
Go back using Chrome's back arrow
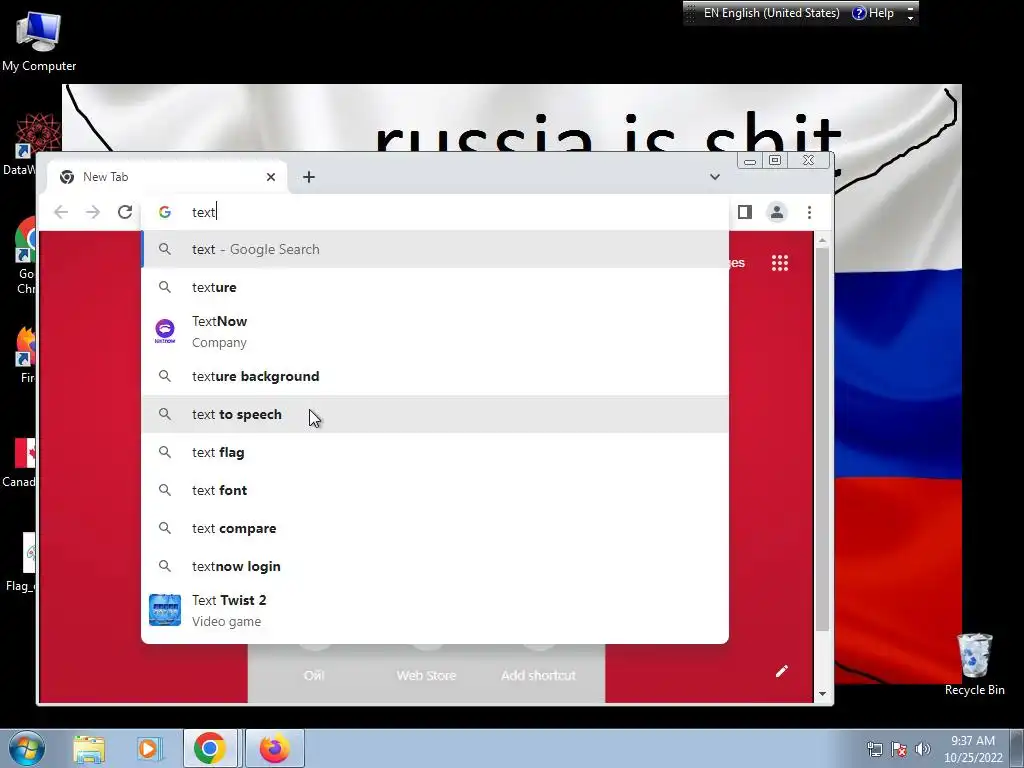tap(61, 212)
